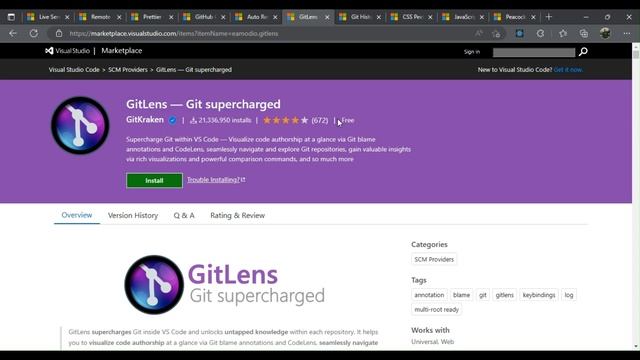Click the star rating icons
Image resolution: width=640 pixels, height=360 pixels.
tap(285, 120)
